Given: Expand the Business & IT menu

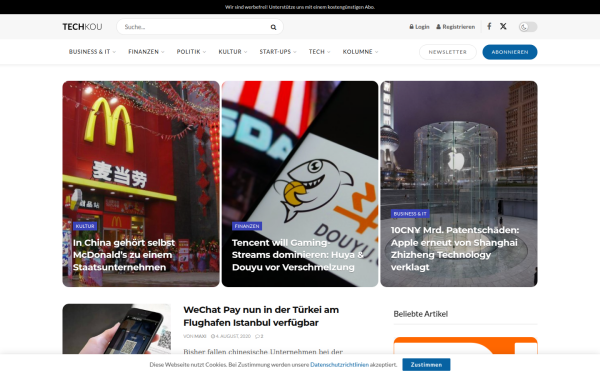Looking at the screenshot, I should pos(92,52).
